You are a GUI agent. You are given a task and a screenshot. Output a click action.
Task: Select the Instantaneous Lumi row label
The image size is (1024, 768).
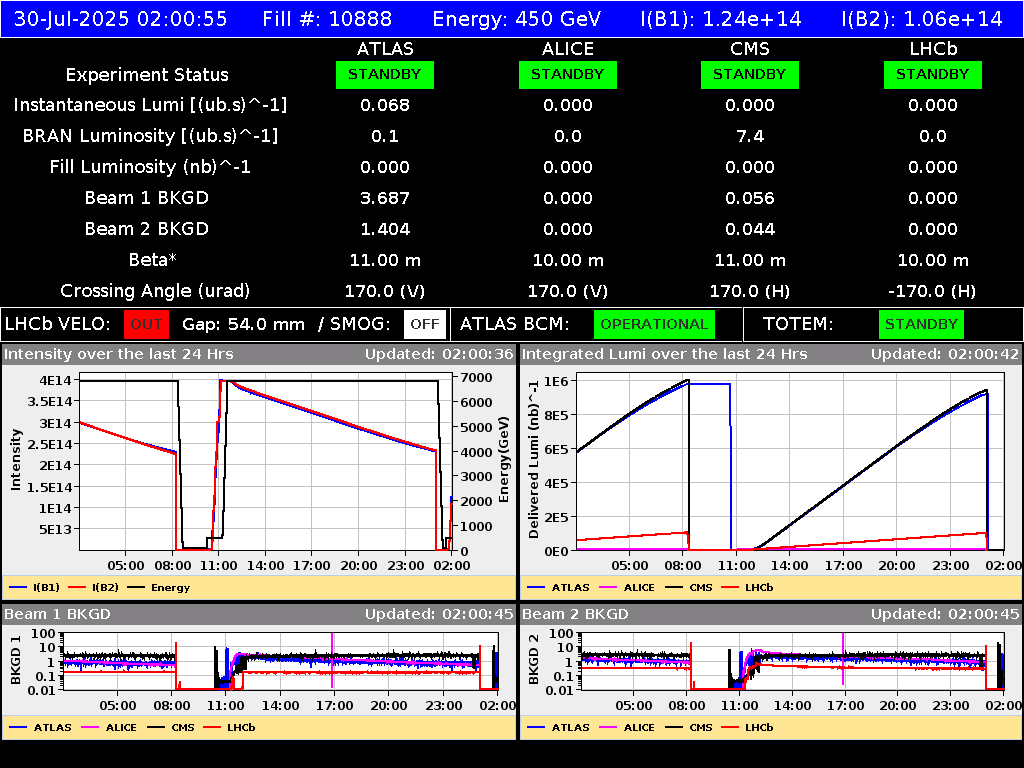pyautogui.click(x=150, y=105)
